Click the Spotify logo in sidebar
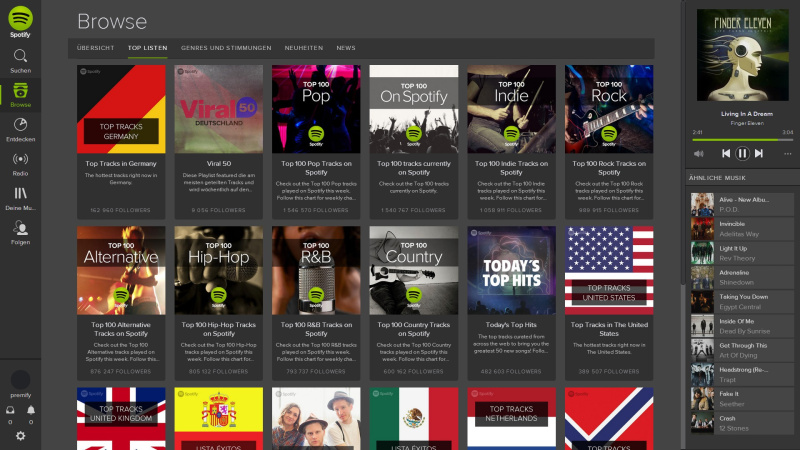This screenshot has height=450, width=800. pos(20,21)
